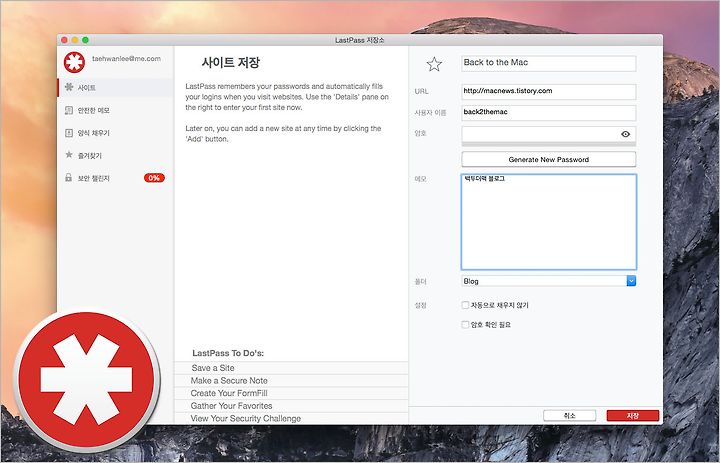720x463 pixels.
Task: Click the 사용자 이름 field containing back2themac
Action: click(x=549, y=113)
